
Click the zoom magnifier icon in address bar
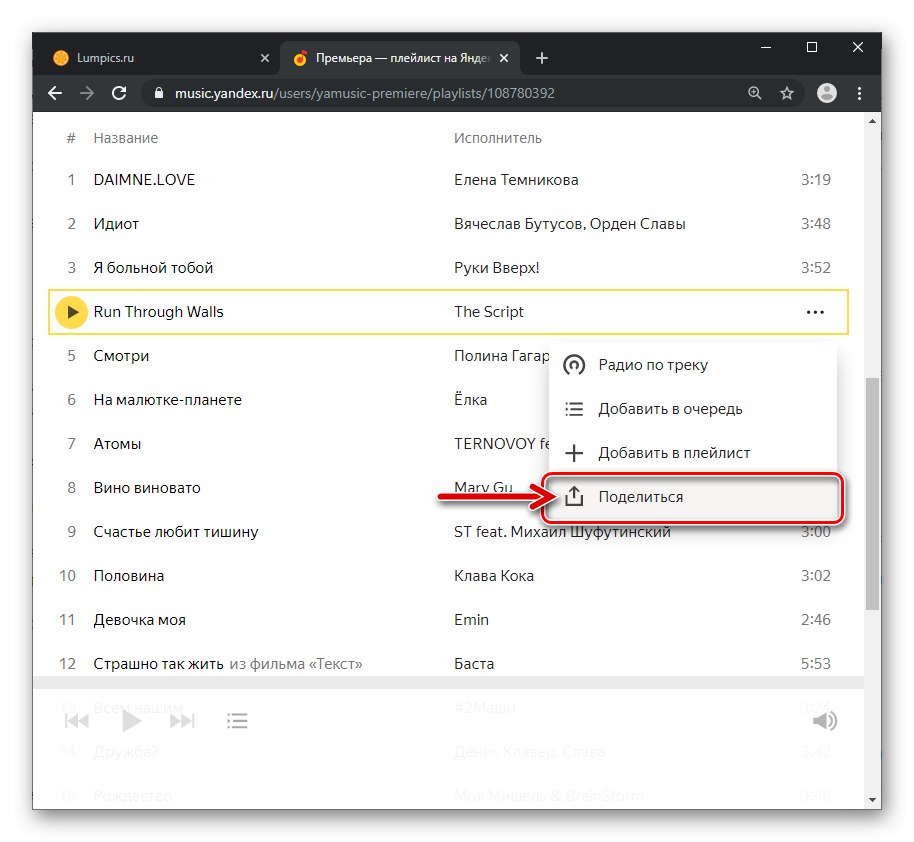755,93
